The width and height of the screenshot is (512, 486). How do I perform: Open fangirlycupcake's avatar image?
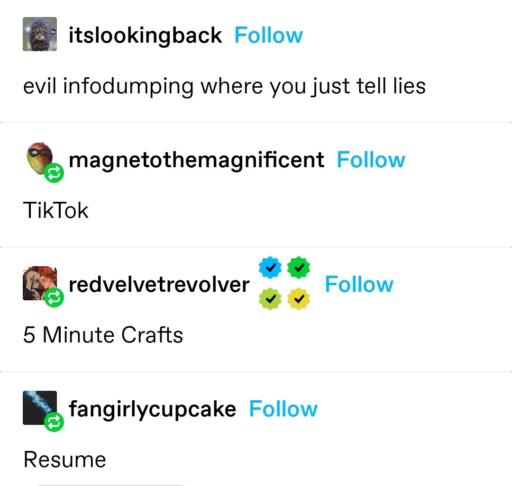40,408
